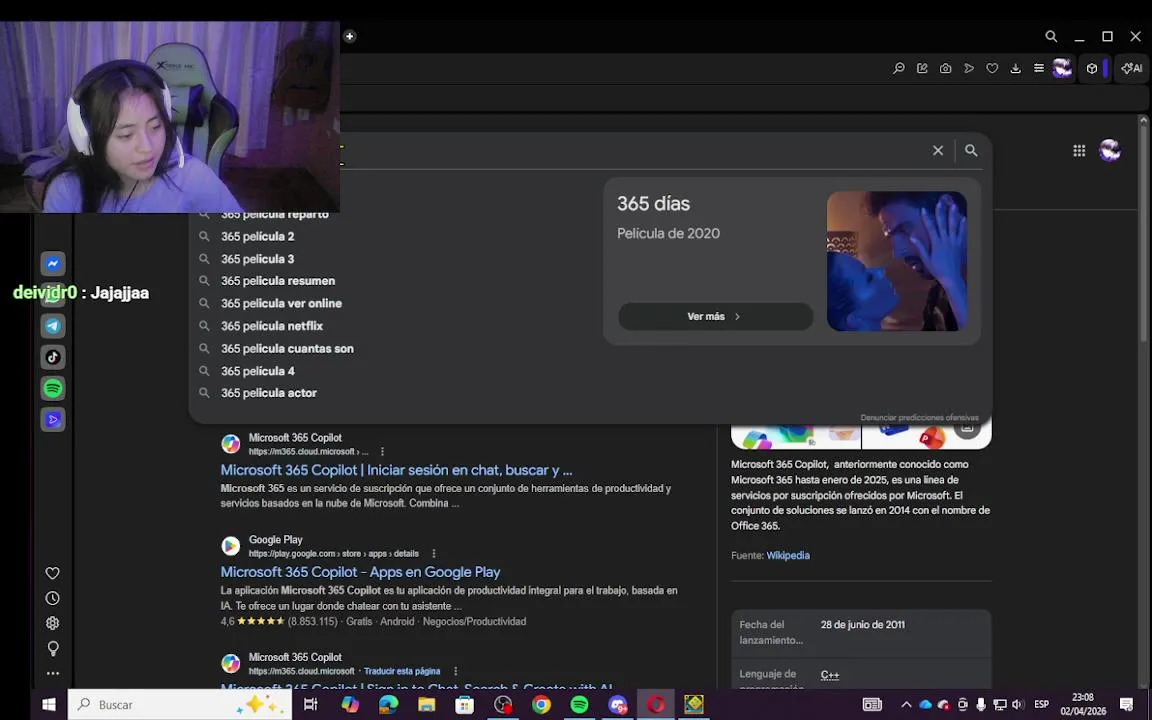Viewport: 1152px width, 720px height.
Task: Open Windows Start menu
Action: click(48, 705)
